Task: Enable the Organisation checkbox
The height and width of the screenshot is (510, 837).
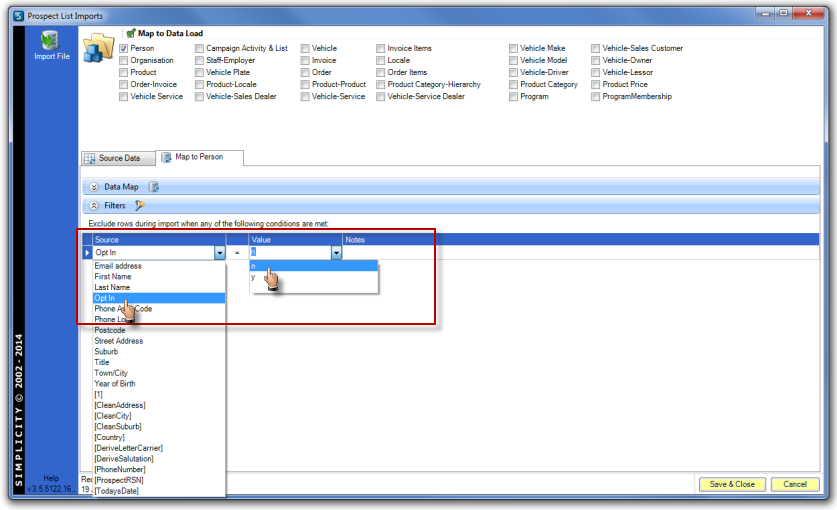Action: pyautogui.click(x=124, y=60)
